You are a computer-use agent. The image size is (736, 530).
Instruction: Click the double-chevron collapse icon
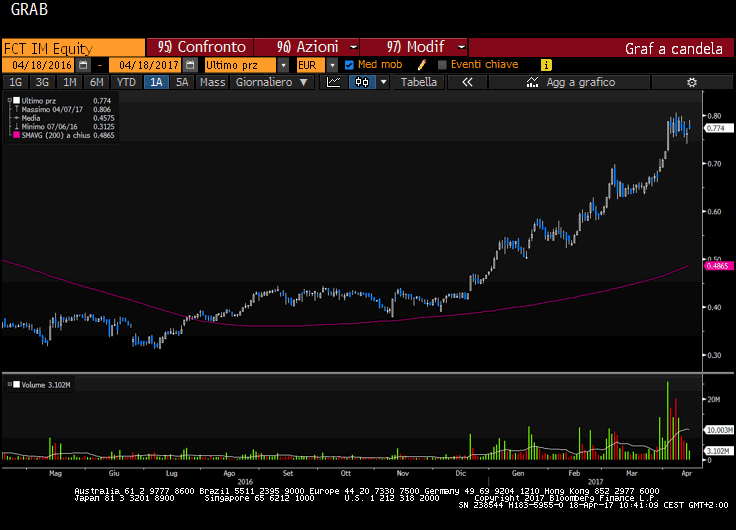pos(467,82)
